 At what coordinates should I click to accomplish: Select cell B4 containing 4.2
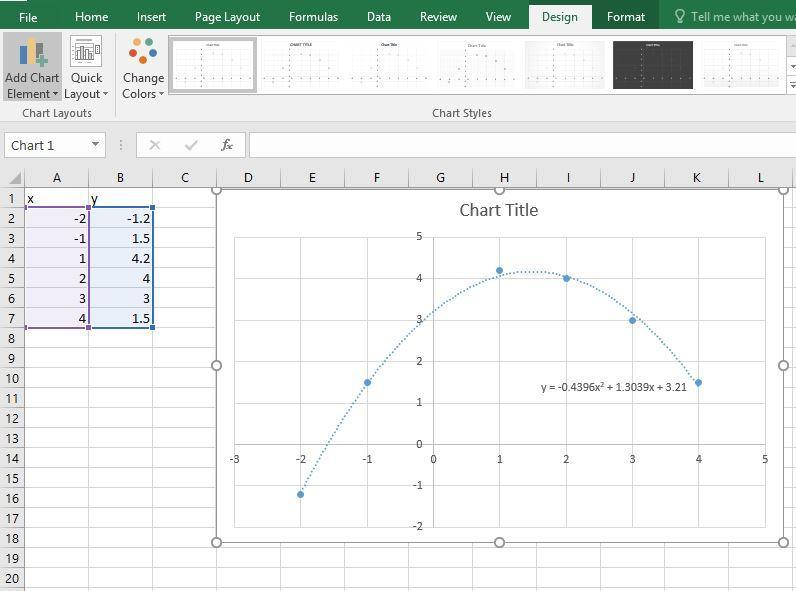(120, 258)
